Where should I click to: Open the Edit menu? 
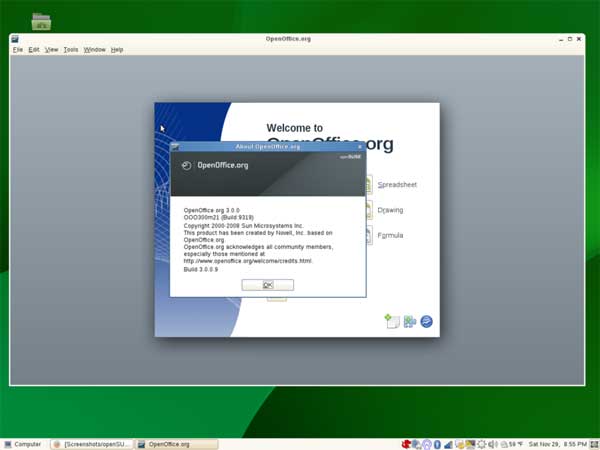point(34,49)
